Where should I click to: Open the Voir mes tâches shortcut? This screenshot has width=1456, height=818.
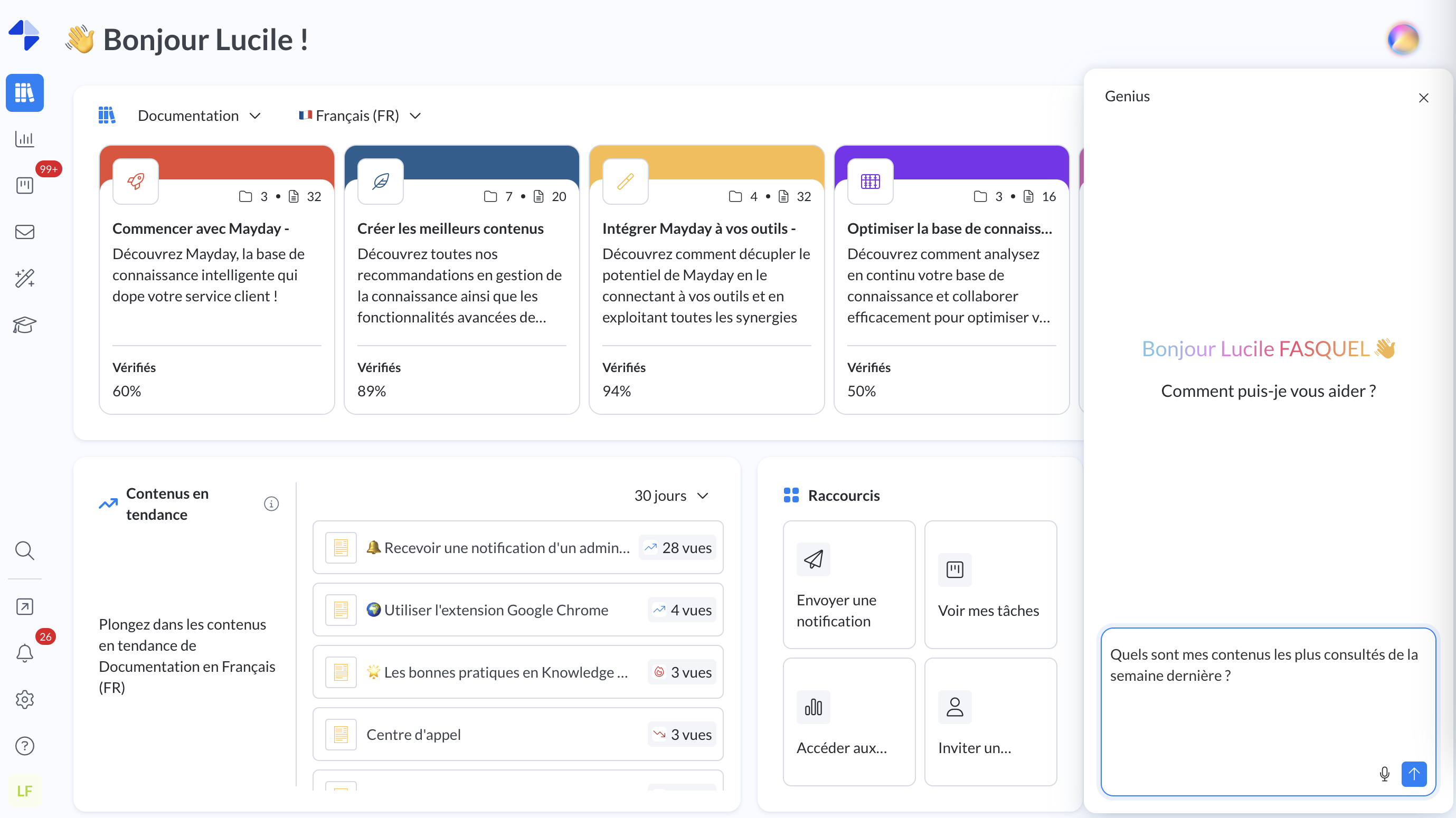pos(990,584)
